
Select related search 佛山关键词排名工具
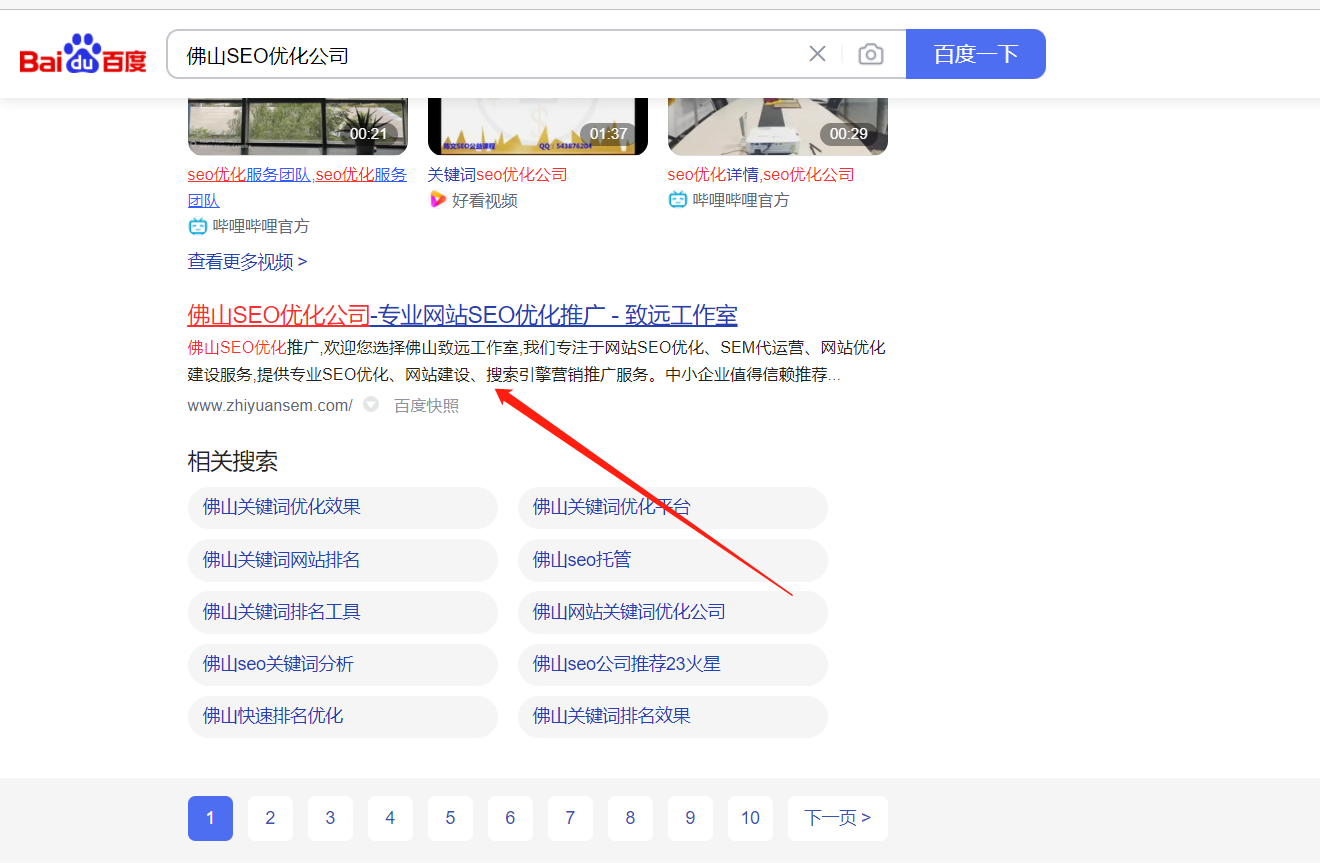point(343,612)
